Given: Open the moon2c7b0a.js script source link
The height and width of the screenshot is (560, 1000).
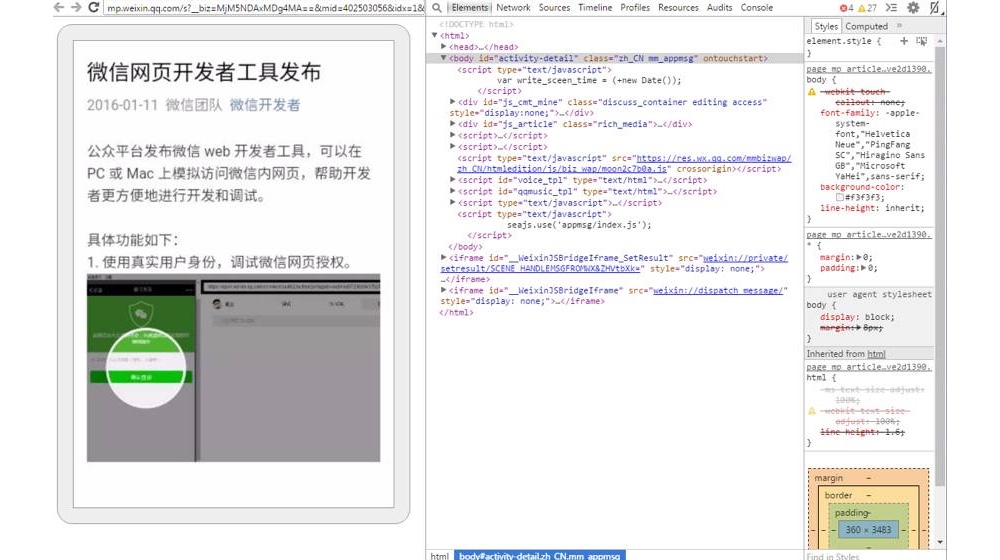Looking at the screenshot, I should click(624, 163).
